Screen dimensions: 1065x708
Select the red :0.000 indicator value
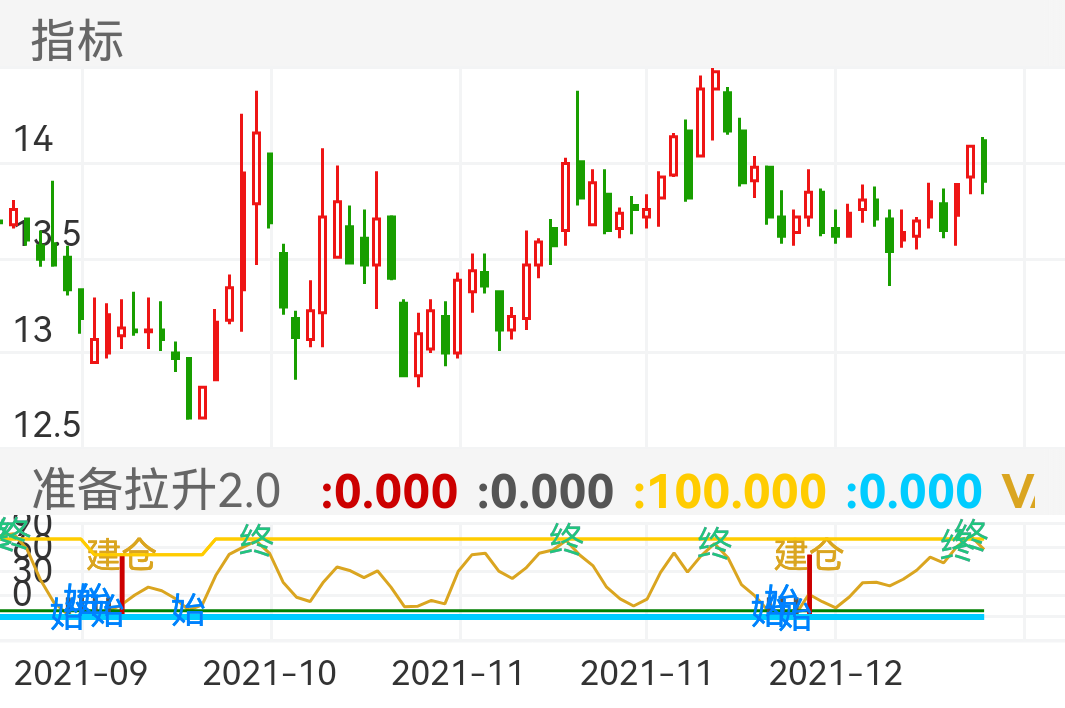(389, 491)
